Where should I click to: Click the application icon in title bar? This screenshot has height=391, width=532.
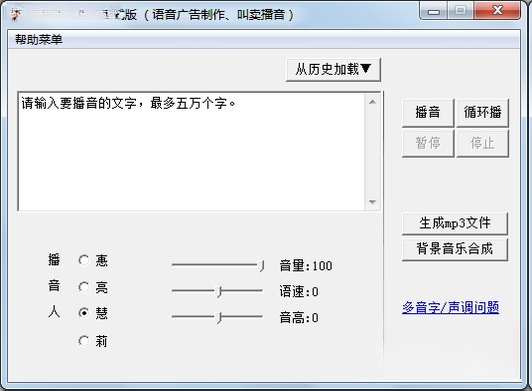pyautogui.click(x=16, y=15)
